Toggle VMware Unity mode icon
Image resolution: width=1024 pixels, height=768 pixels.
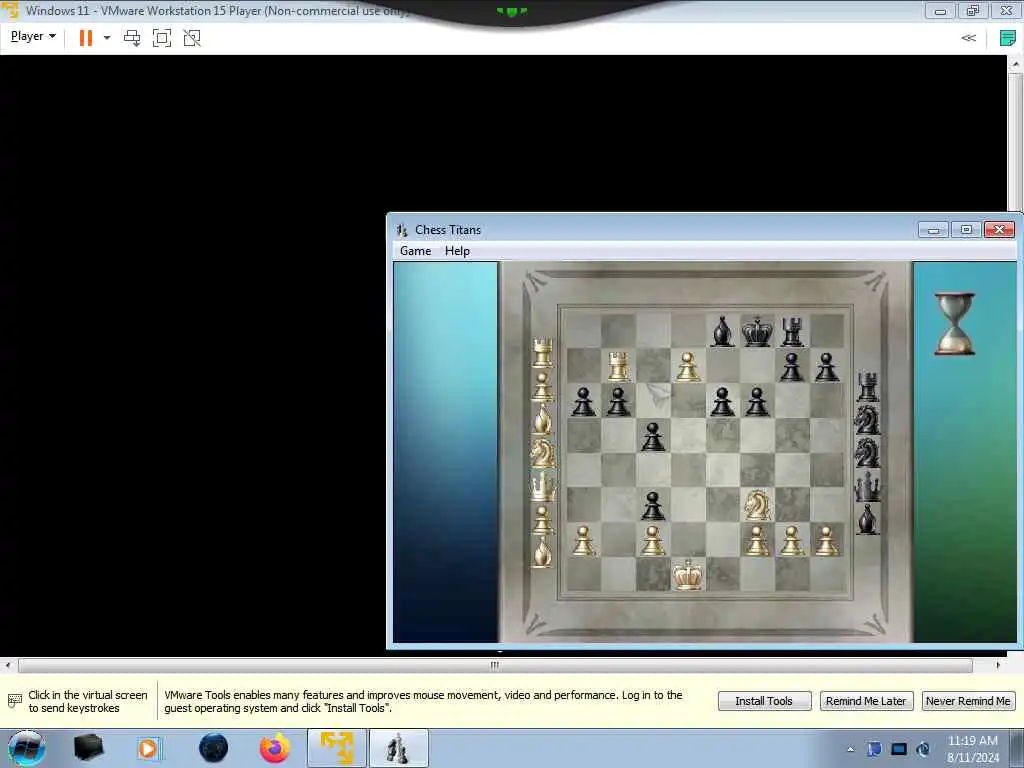pyautogui.click(x=192, y=38)
